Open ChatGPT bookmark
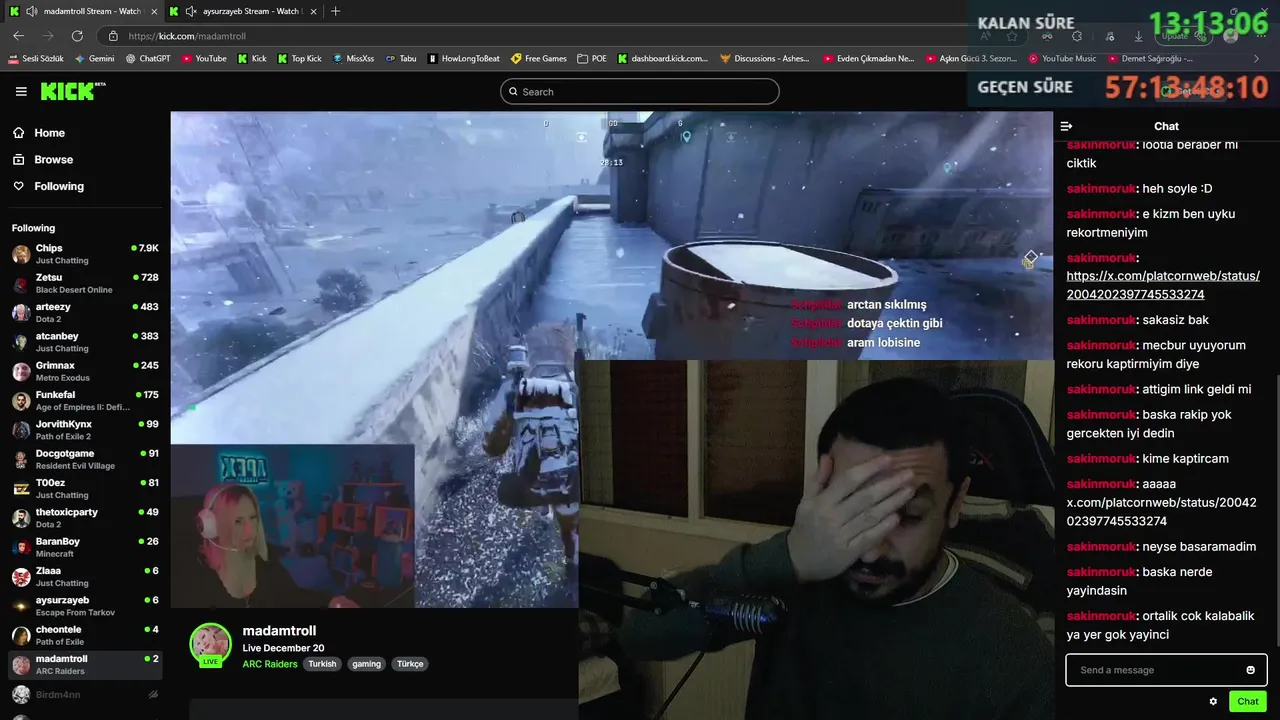 click(148, 59)
